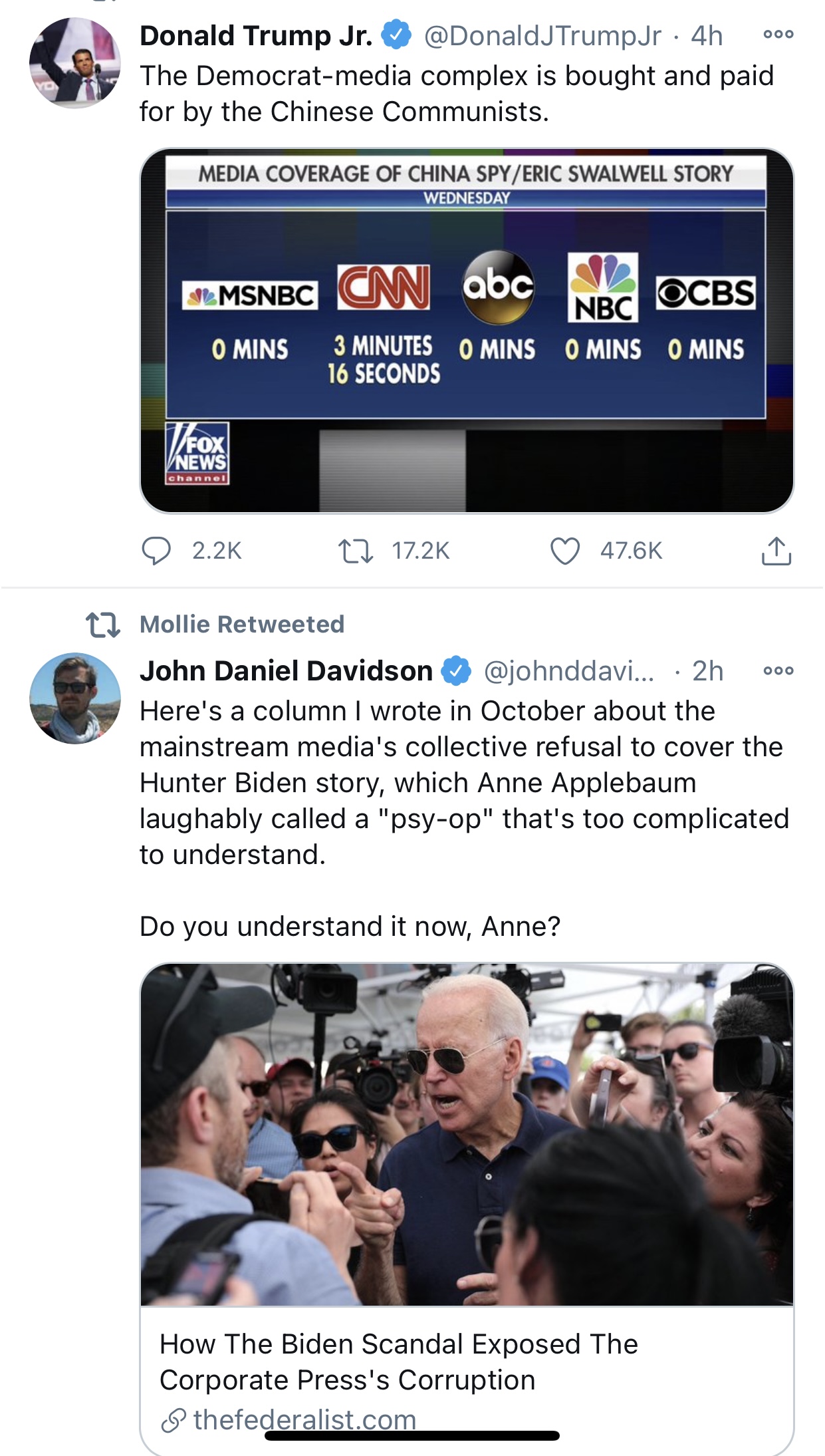The image size is (825, 1456).
Task: Open the @DonaldJTrumpJr handle
Action: [x=542, y=36]
